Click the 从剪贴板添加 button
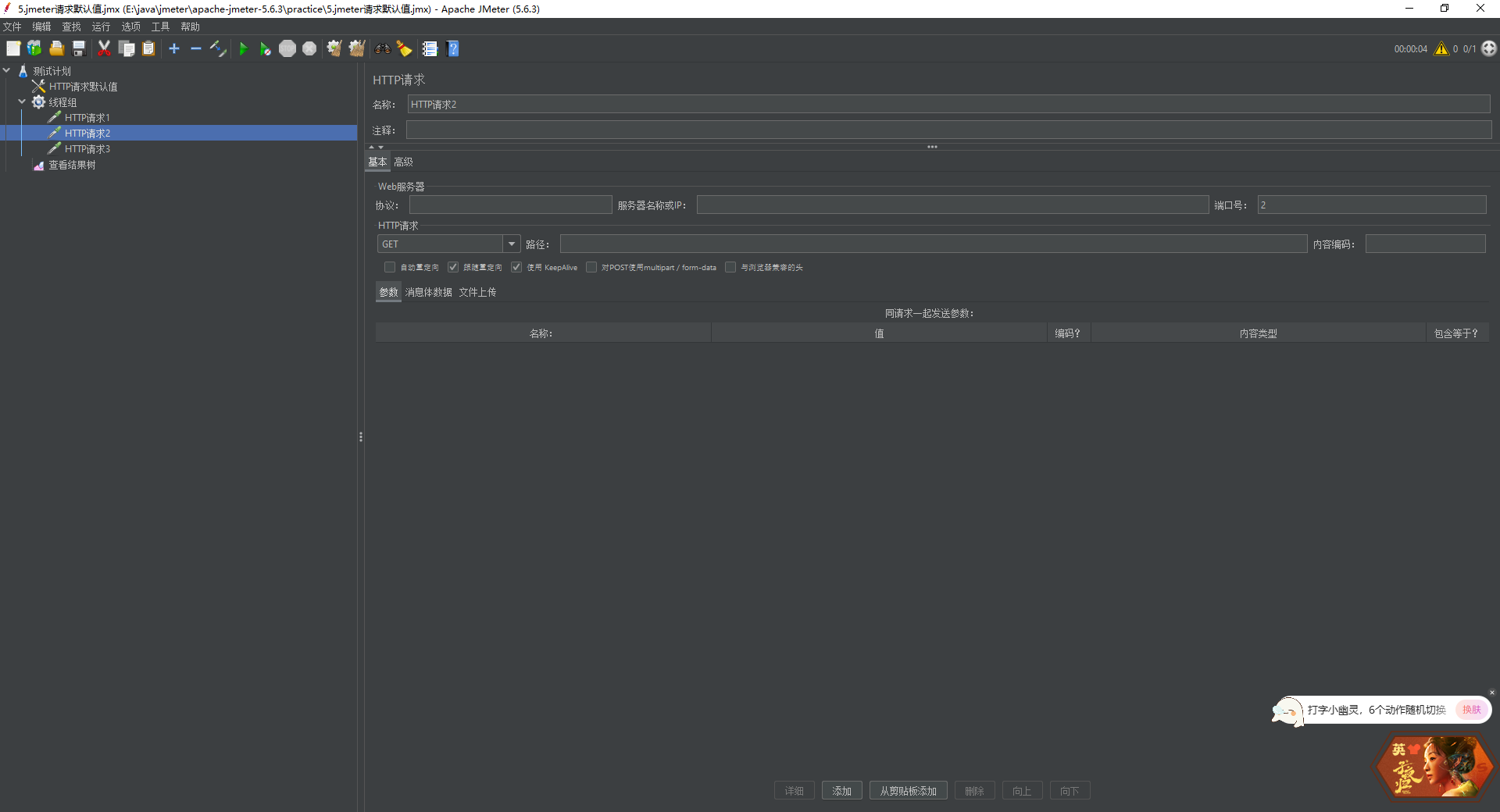Image resolution: width=1500 pixels, height=812 pixels. point(908,791)
